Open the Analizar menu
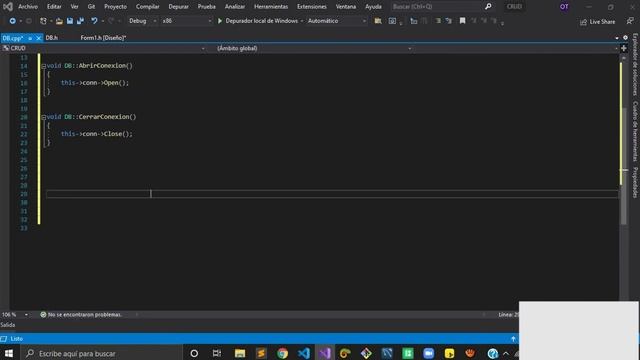 (x=235, y=7)
